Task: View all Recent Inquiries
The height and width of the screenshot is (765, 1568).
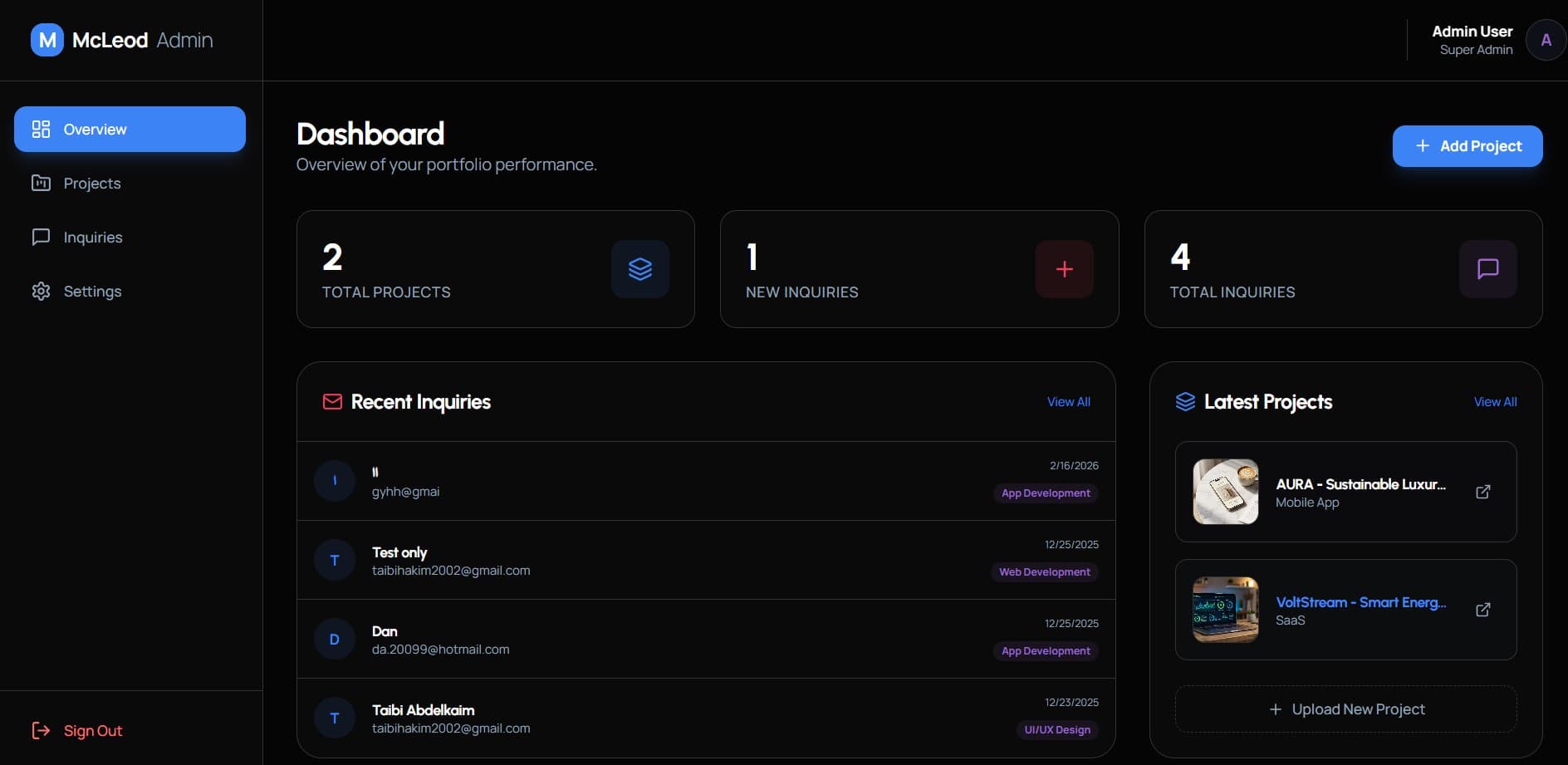Action: coord(1068,402)
